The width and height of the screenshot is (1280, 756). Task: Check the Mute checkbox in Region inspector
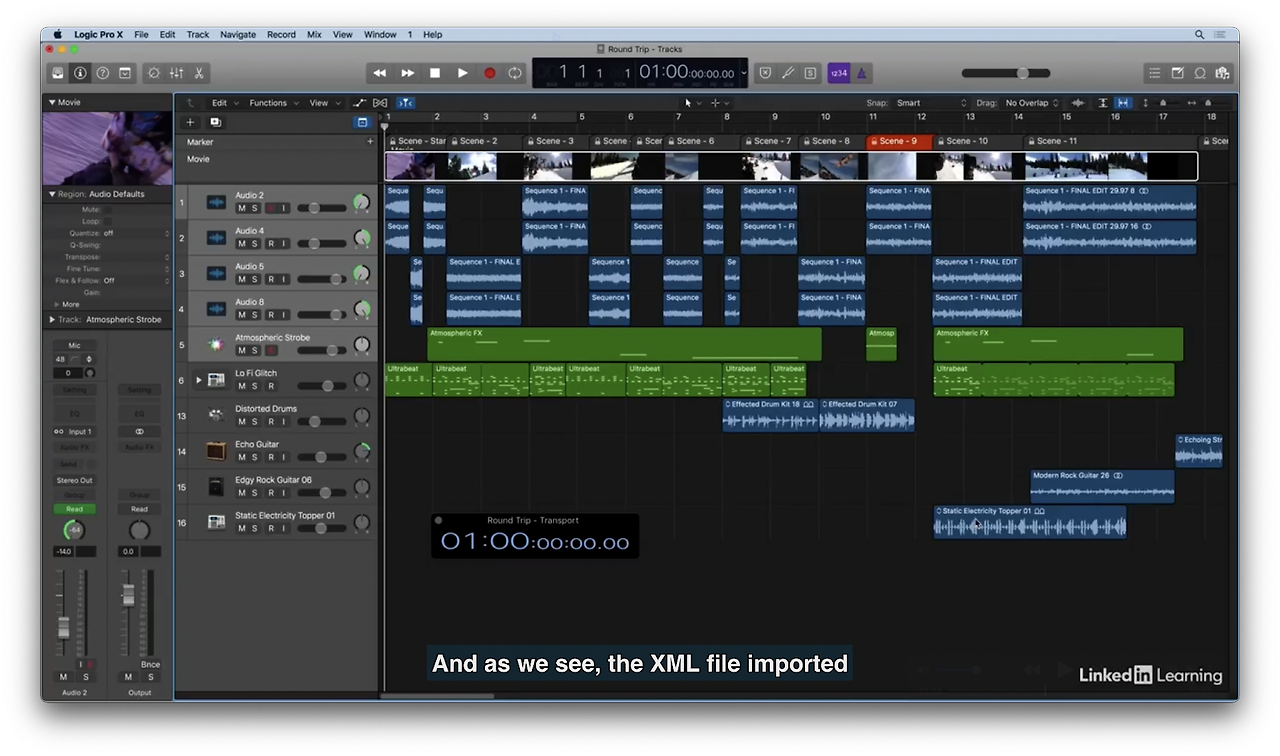[108, 210]
